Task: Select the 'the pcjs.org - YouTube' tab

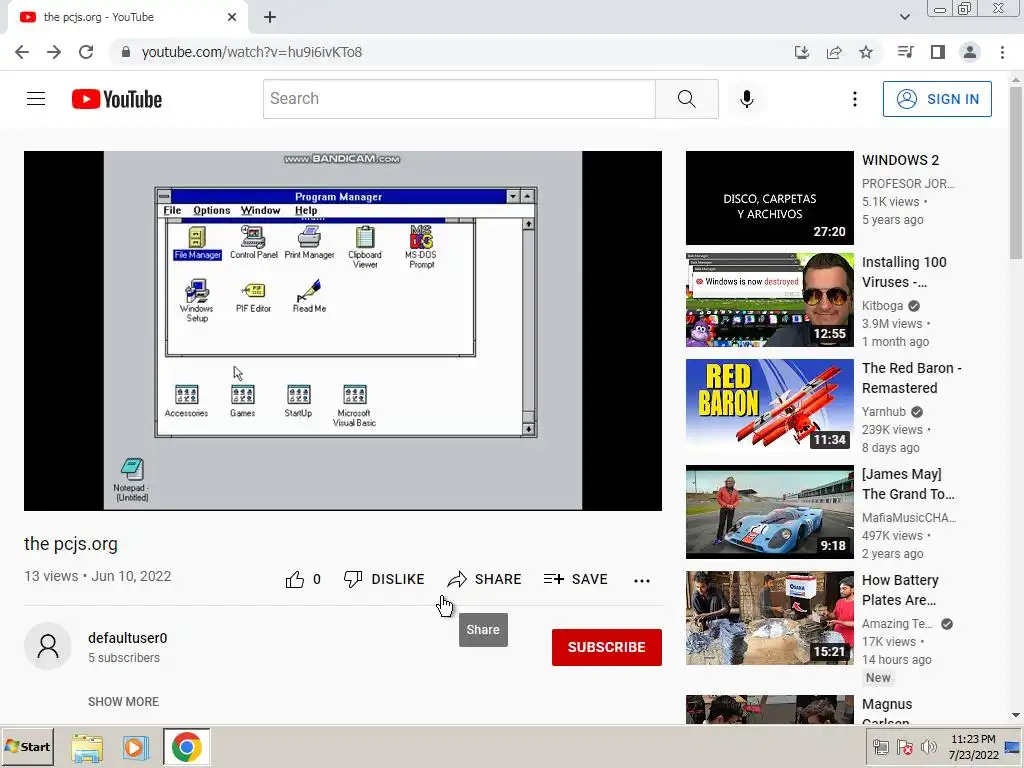Action: coord(127,17)
